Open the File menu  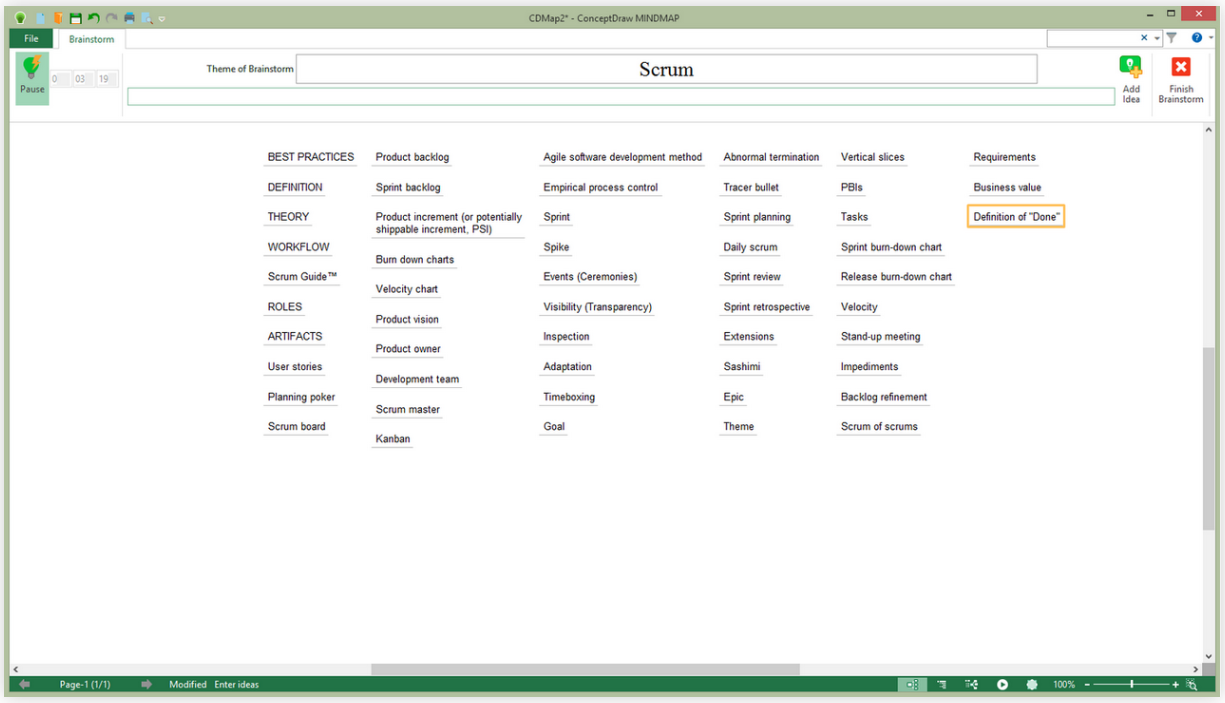(x=32, y=39)
